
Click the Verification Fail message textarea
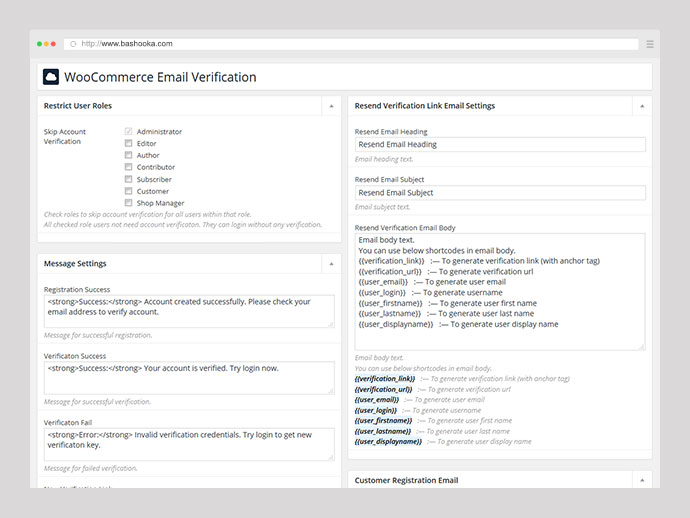click(189, 445)
